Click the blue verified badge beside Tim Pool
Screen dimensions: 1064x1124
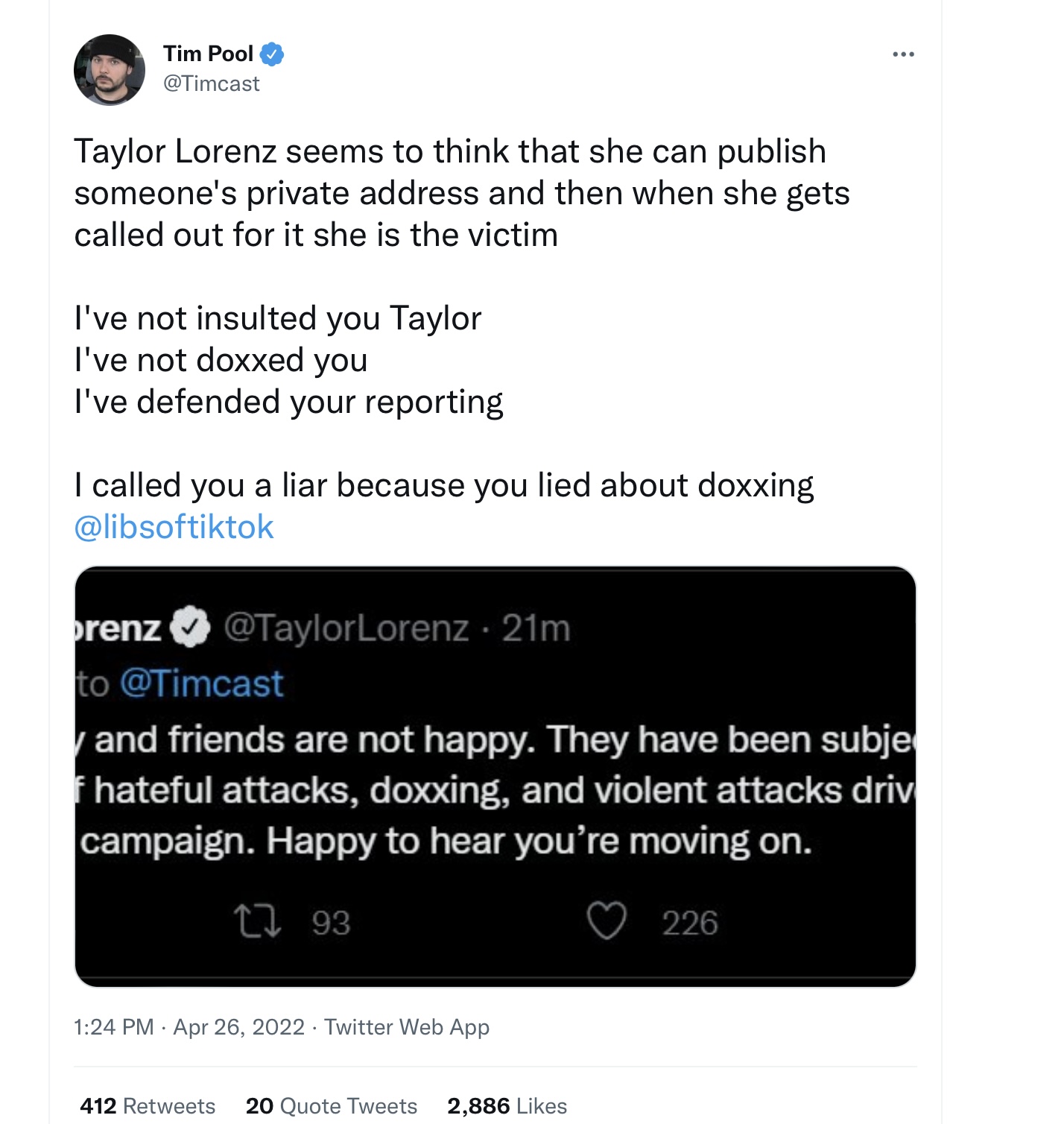(x=272, y=54)
